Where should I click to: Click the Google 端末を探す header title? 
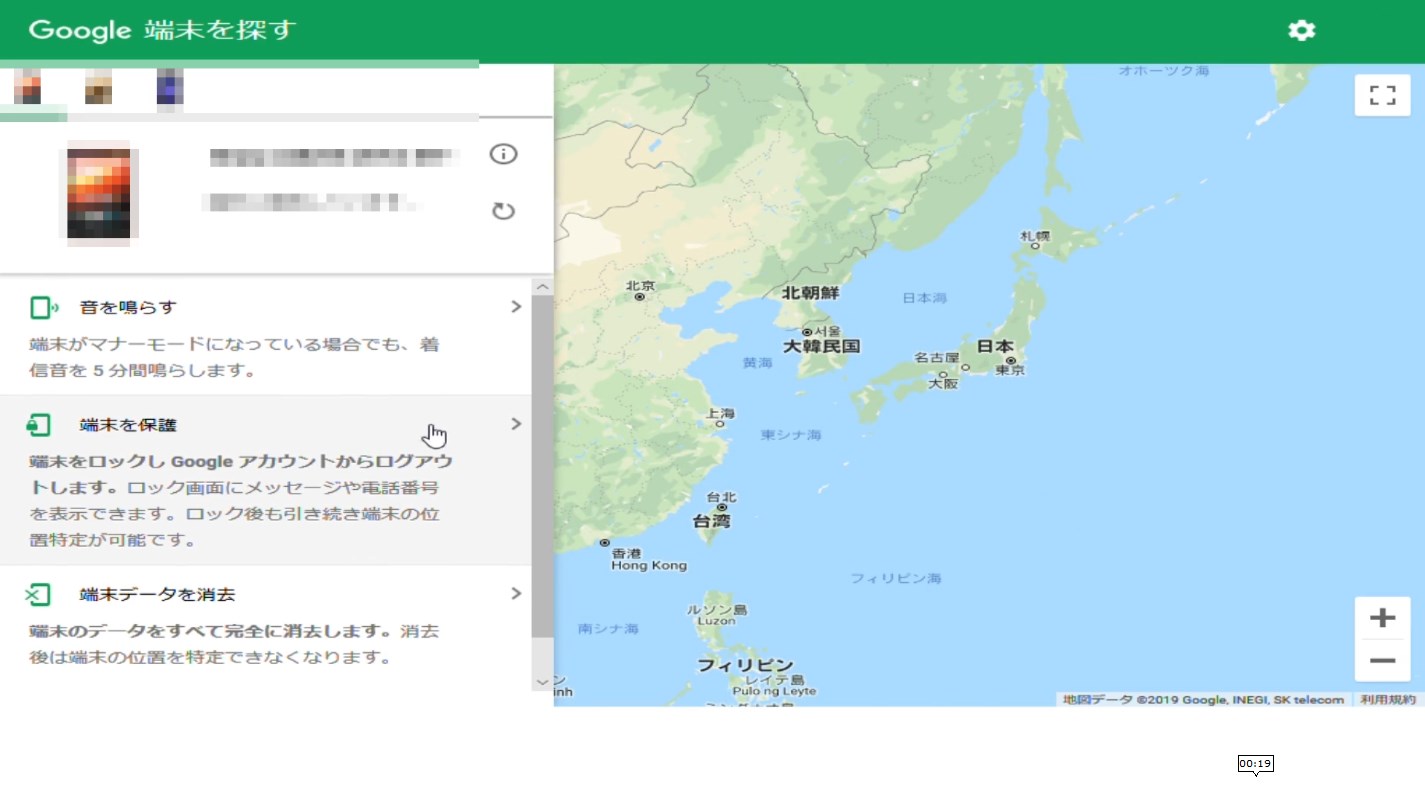(x=163, y=30)
